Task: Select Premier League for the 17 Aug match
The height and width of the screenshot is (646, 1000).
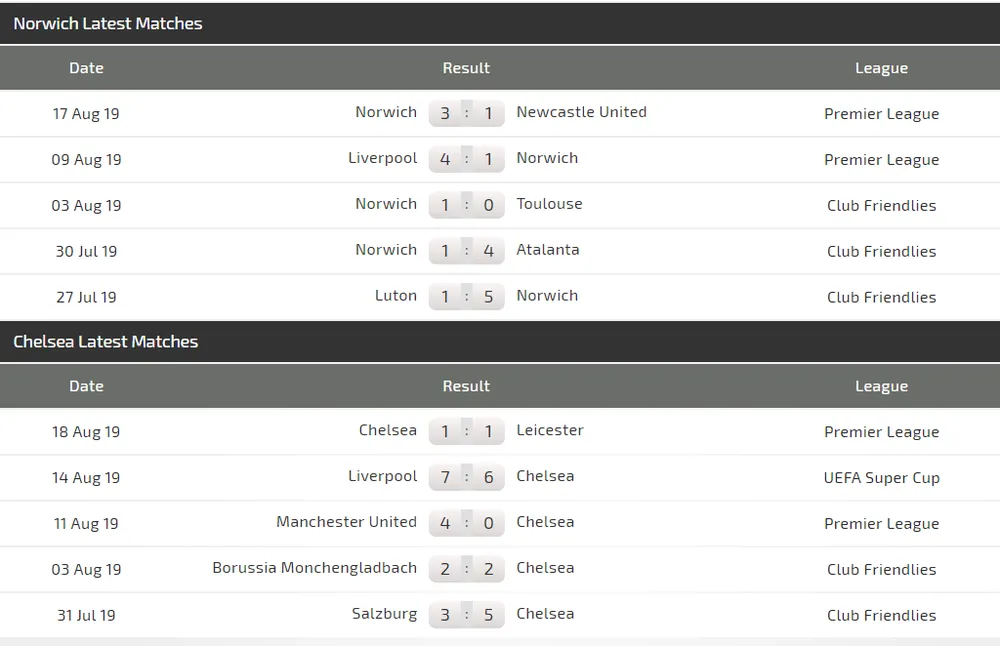Action: click(881, 114)
